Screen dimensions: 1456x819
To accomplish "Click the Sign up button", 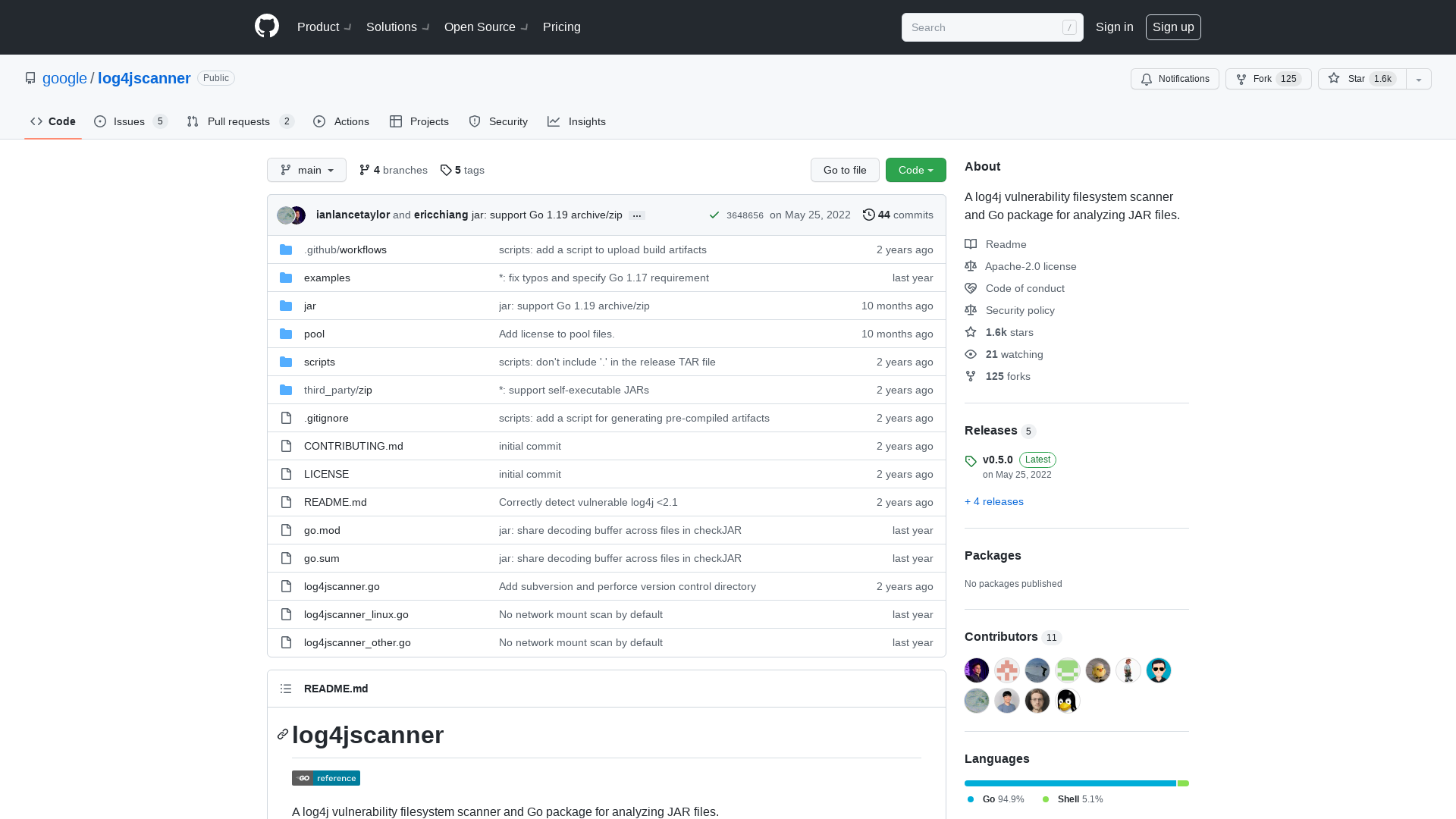I will [x=1173, y=27].
